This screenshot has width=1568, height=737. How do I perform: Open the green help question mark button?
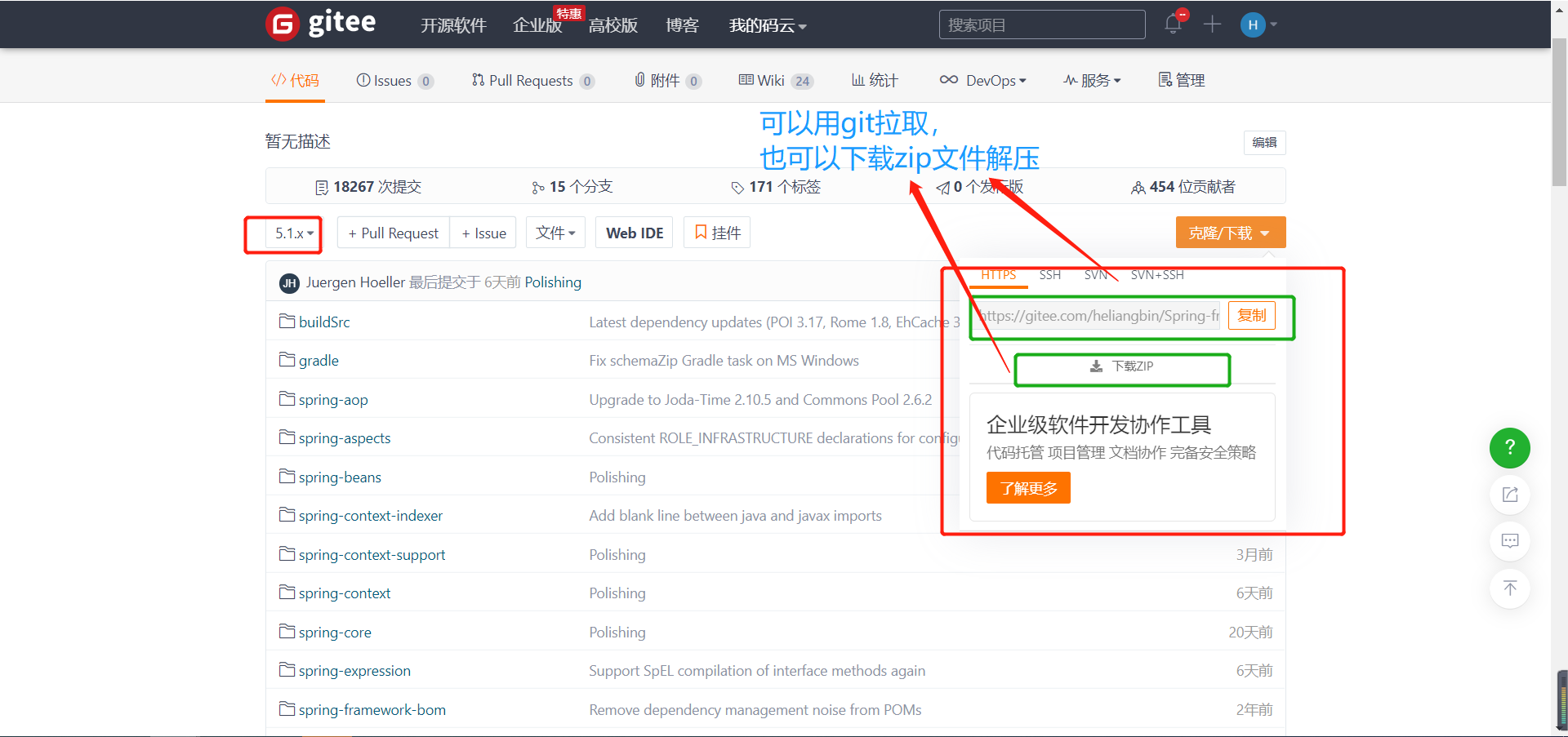tap(1510, 447)
